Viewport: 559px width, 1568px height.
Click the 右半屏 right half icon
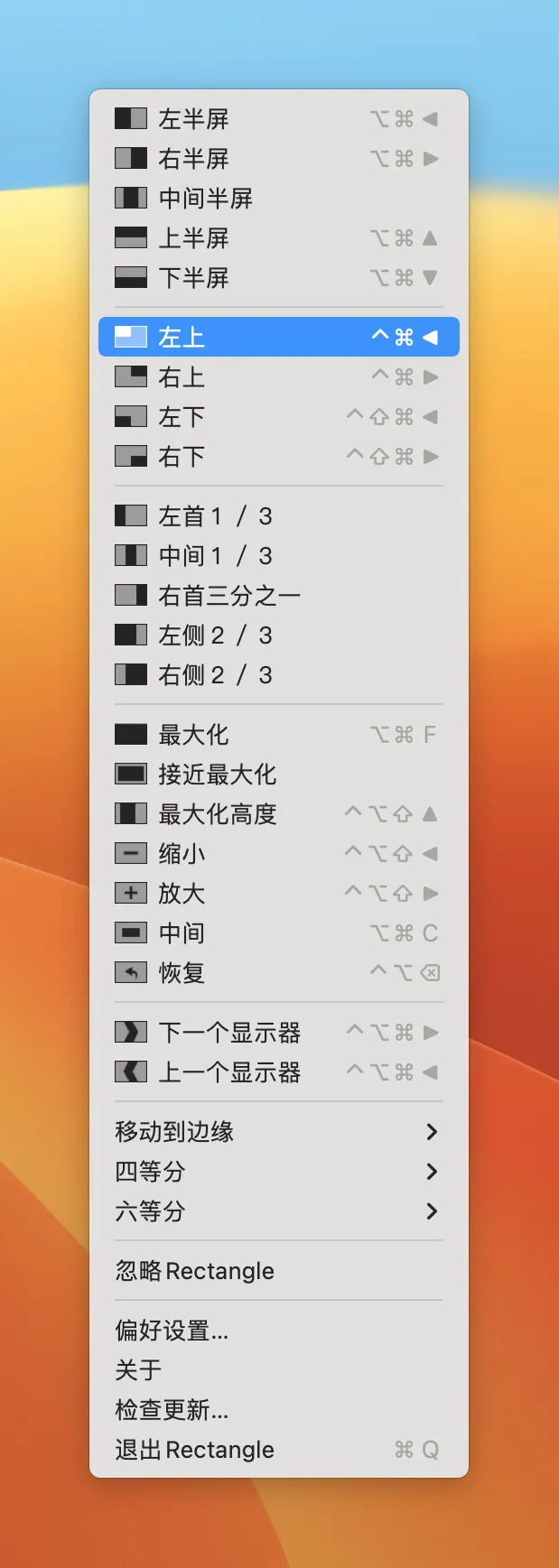point(130,158)
